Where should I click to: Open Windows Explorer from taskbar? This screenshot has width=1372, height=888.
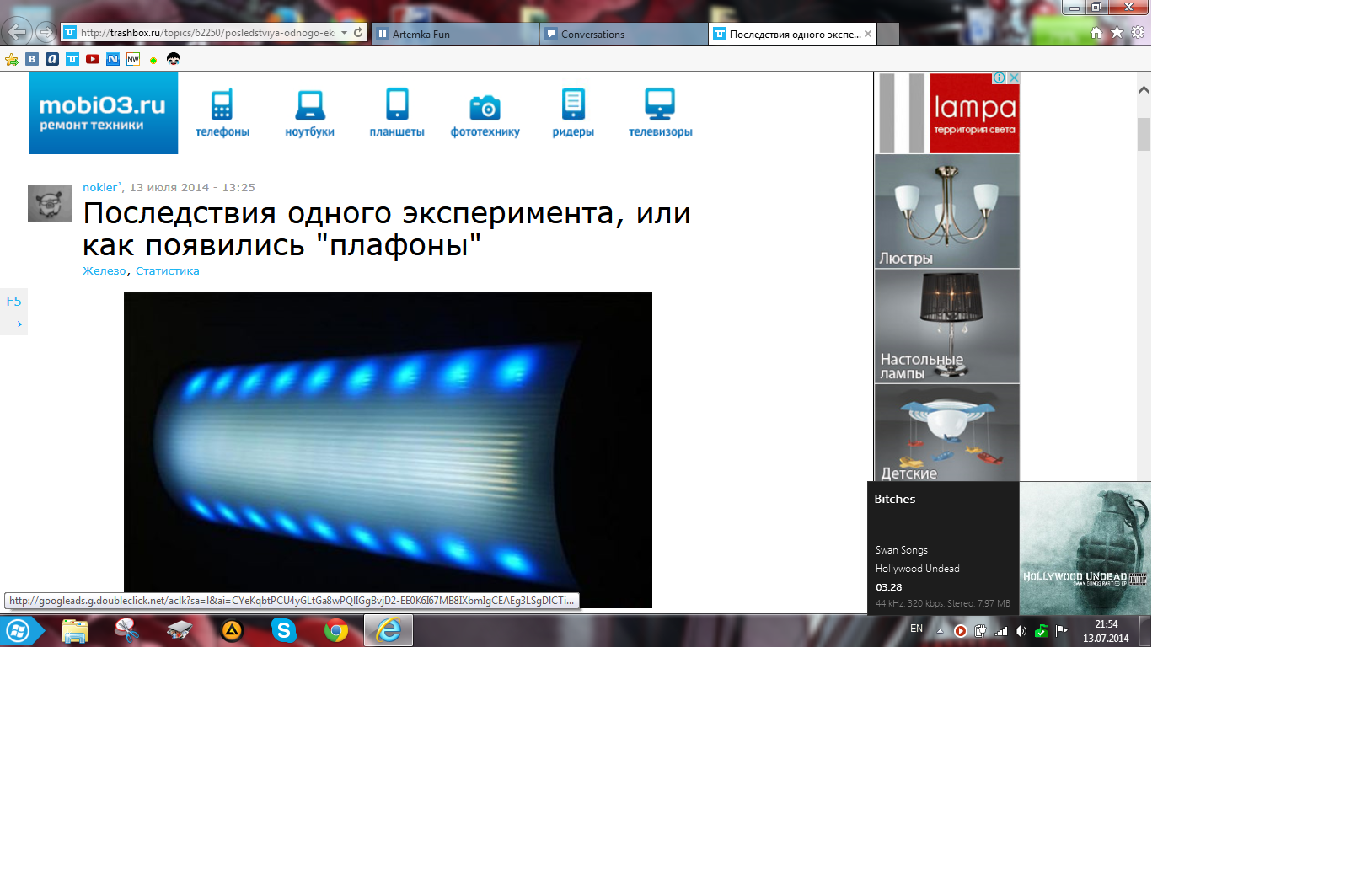(x=75, y=630)
